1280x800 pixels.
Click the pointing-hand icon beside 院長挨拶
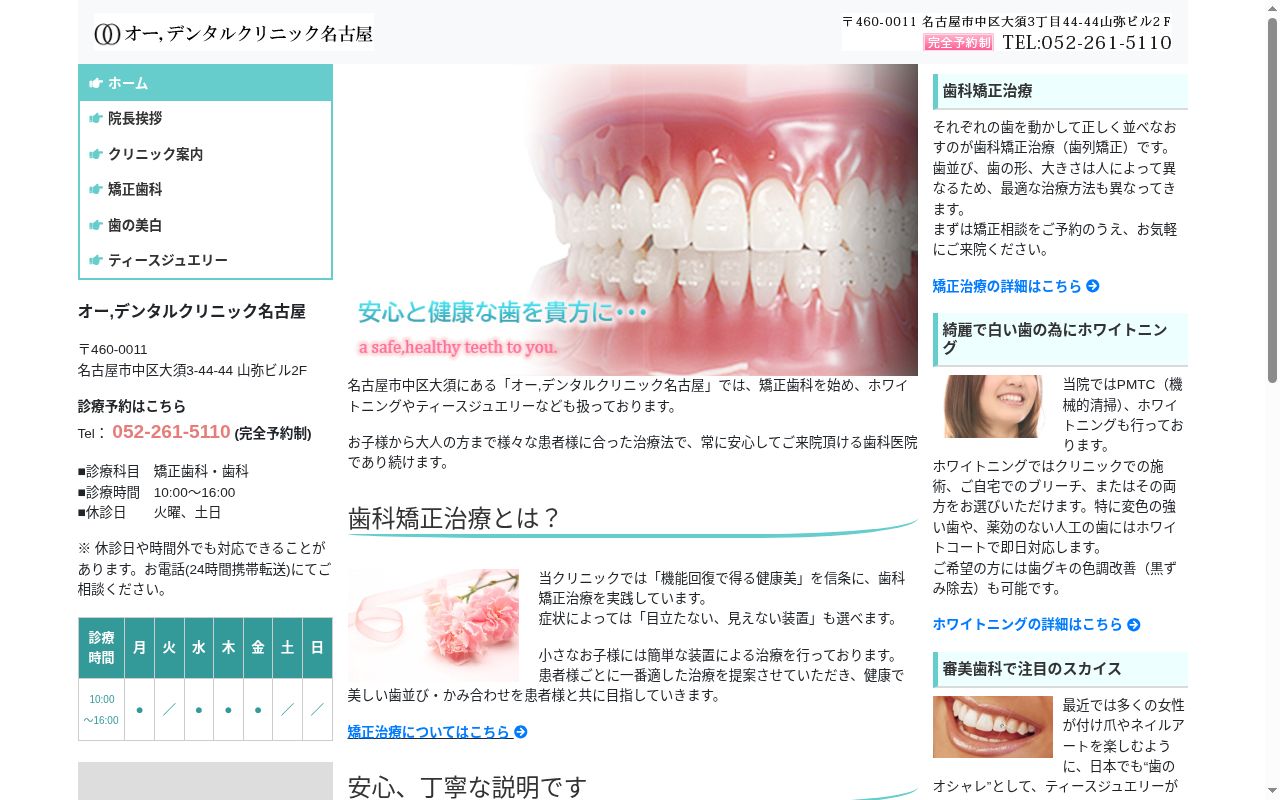point(96,118)
